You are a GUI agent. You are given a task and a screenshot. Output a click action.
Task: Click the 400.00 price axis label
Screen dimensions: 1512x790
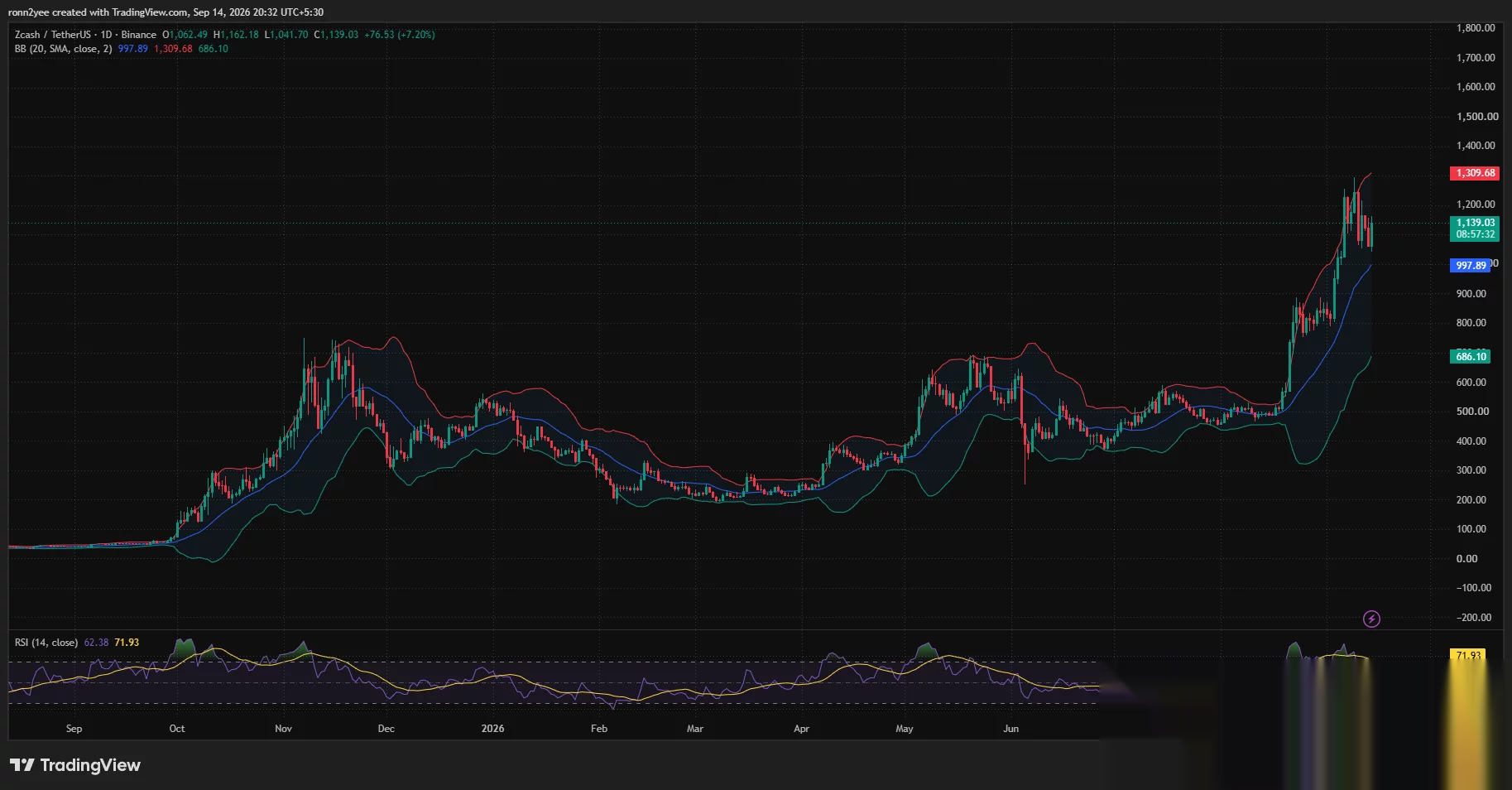pos(1471,441)
